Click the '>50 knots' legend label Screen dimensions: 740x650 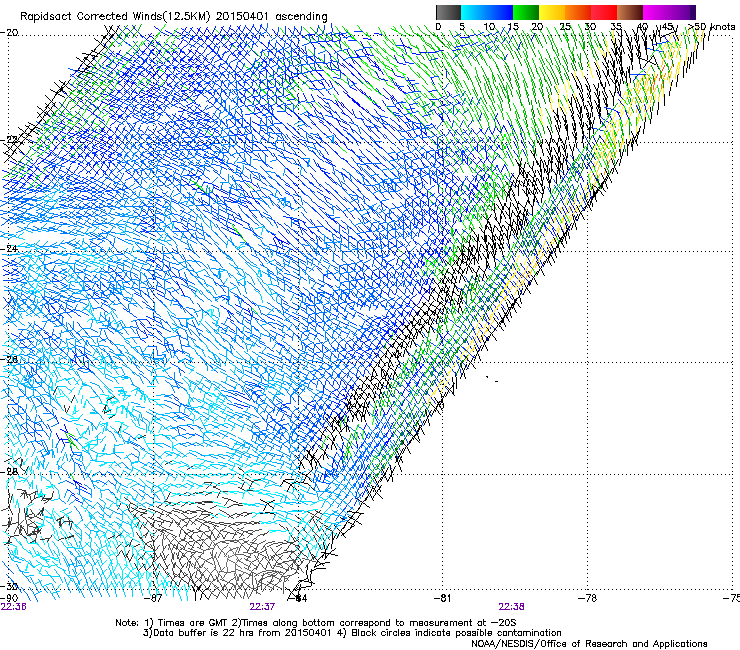click(712, 27)
